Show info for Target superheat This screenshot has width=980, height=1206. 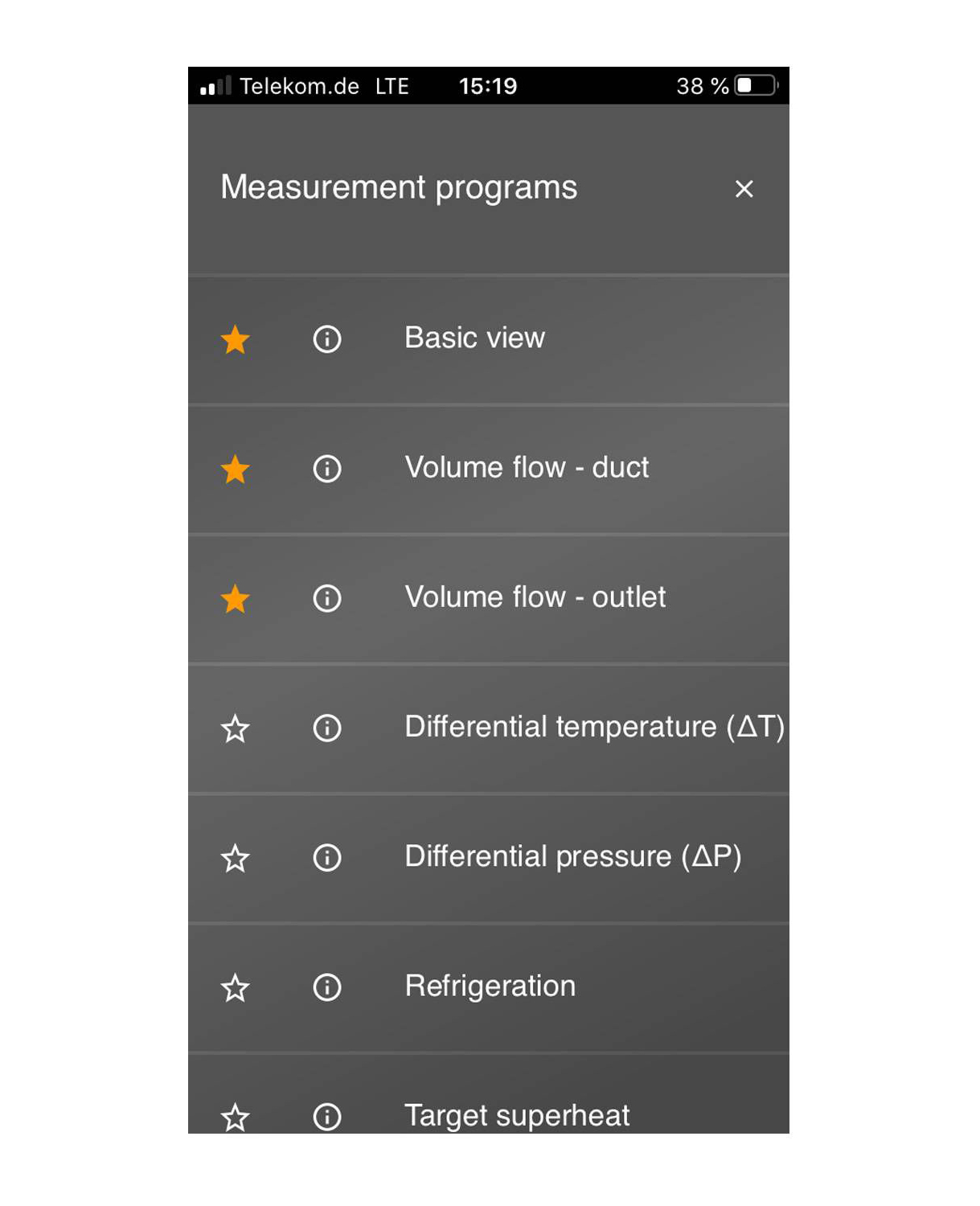click(x=327, y=1117)
